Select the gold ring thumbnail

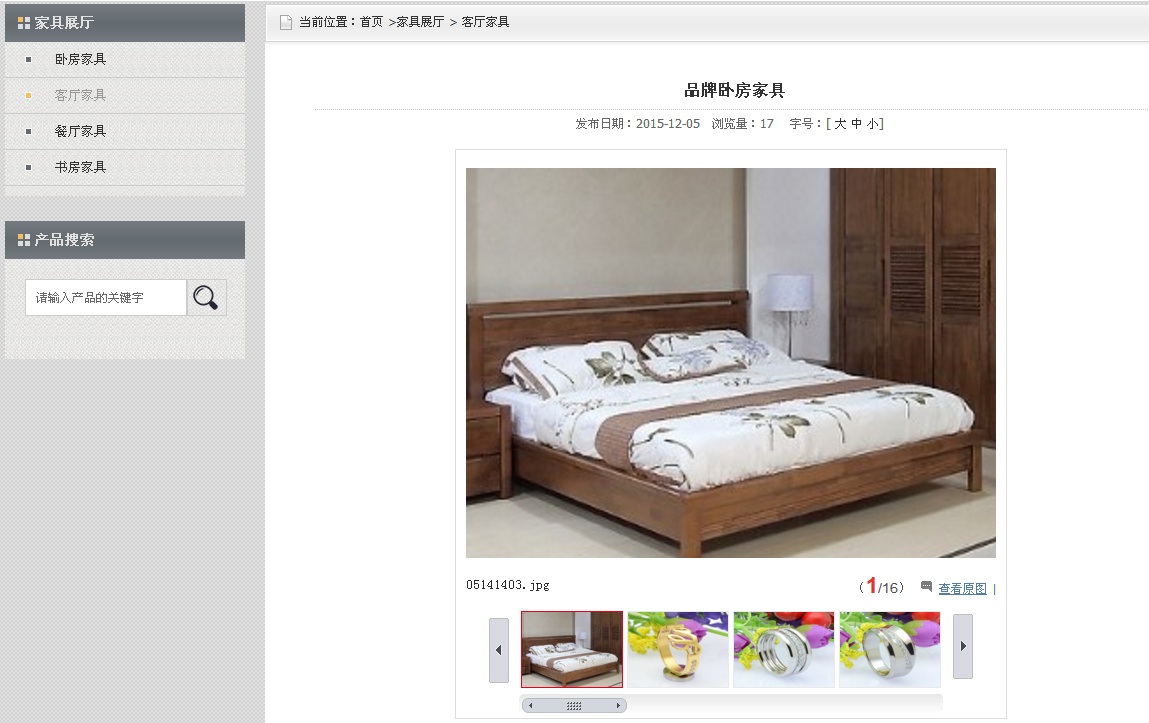(x=678, y=650)
